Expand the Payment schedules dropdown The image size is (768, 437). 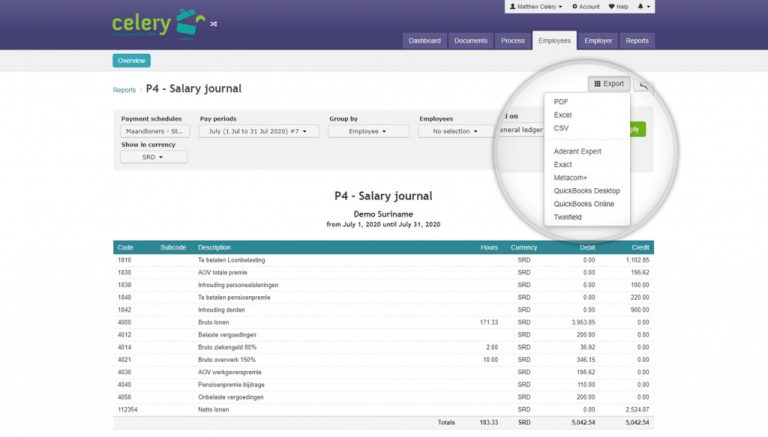pyautogui.click(x=154, y=131)
